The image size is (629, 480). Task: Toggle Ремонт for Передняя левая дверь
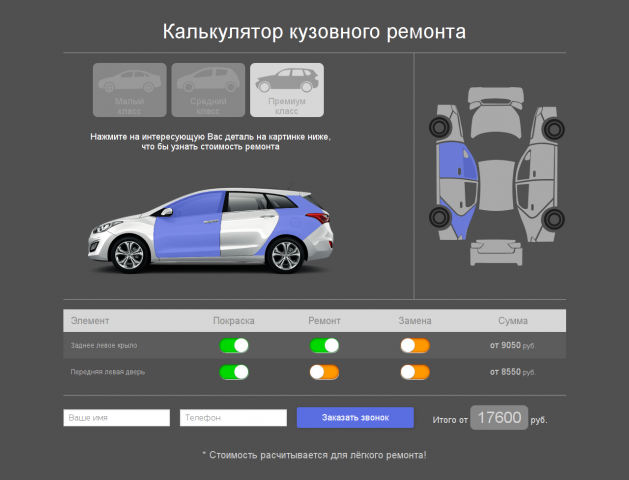tap(324, 372)
